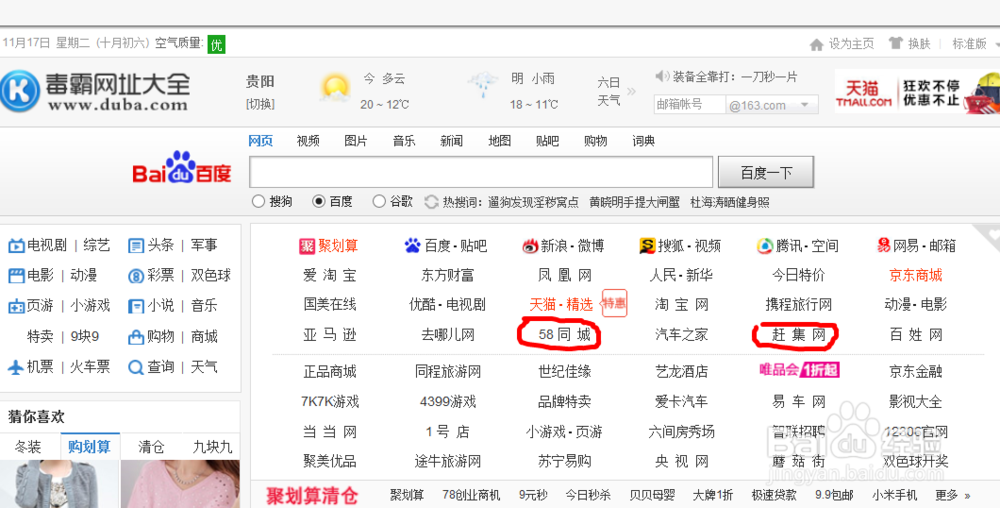Click the 聚划算 icon in site grid
This screenshot has height=508, width=1000.
click(x=307, y=246)
